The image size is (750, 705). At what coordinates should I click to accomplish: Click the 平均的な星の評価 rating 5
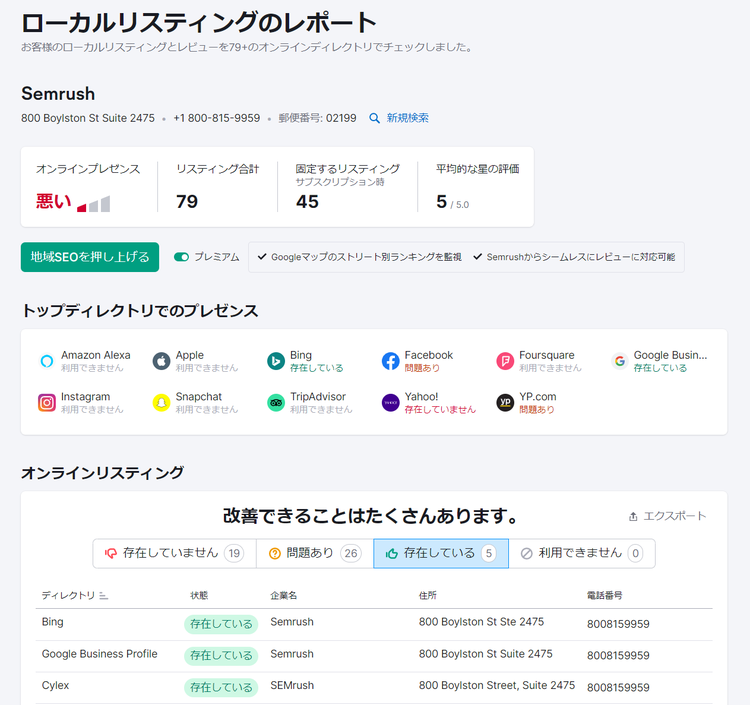pyautogui.click(x=441, y=201)
